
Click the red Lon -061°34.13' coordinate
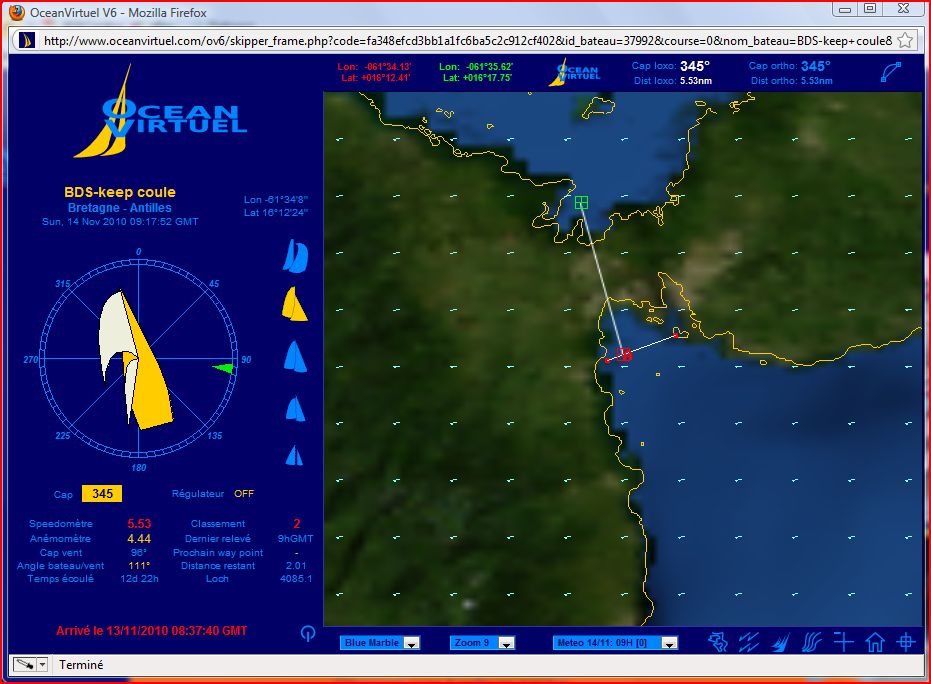coord(375,66)
